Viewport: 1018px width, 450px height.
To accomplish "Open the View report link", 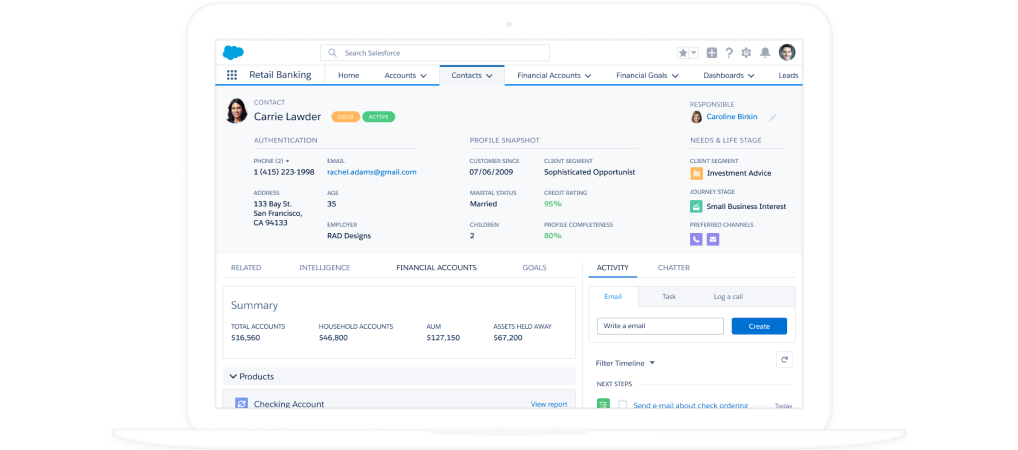I will (549, 404).
